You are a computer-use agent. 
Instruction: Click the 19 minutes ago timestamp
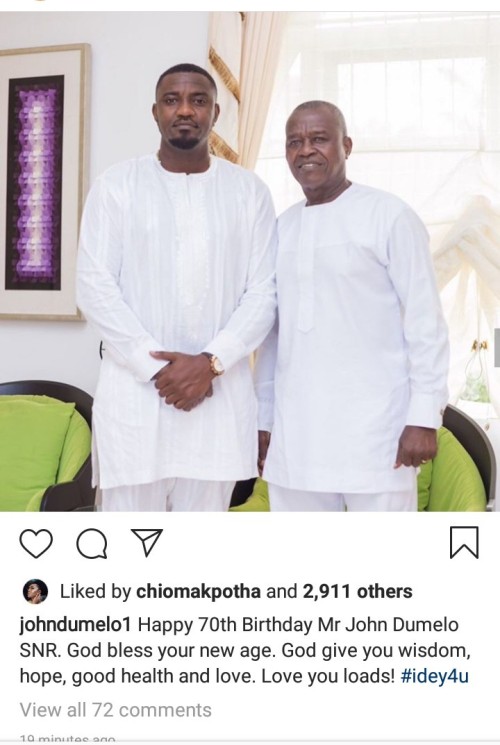point(67,739)
